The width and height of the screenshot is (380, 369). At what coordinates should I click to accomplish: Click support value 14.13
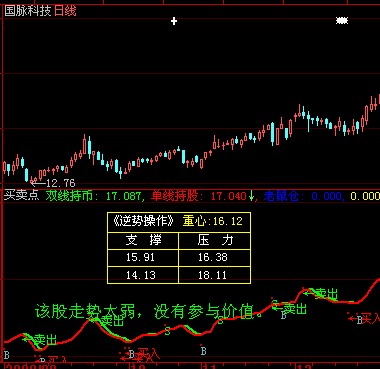coord(140,275)
